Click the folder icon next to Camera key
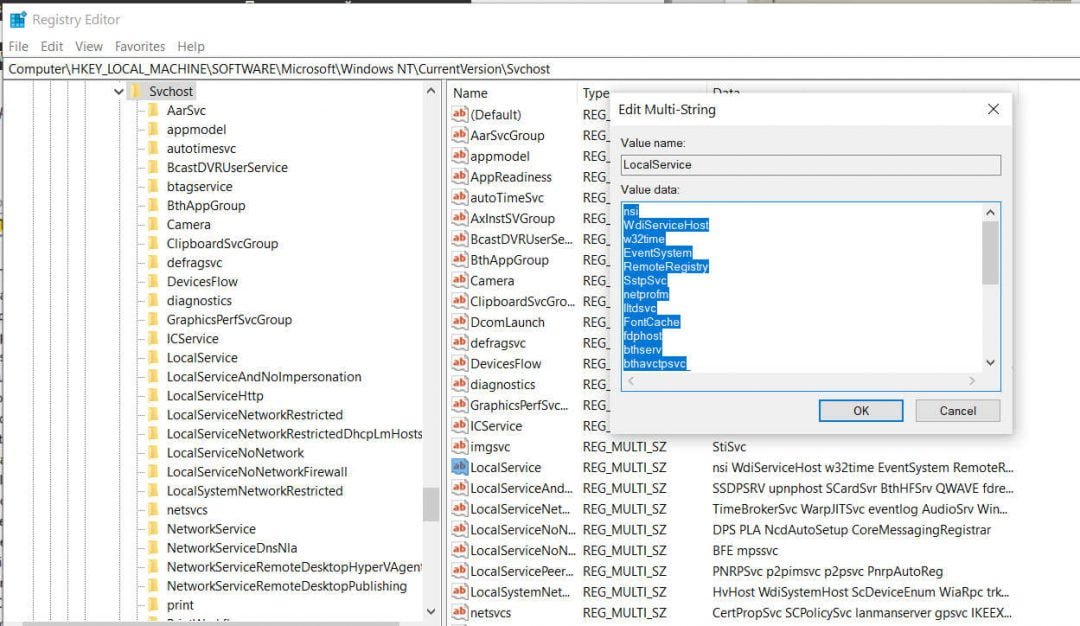 coord(153,225)
